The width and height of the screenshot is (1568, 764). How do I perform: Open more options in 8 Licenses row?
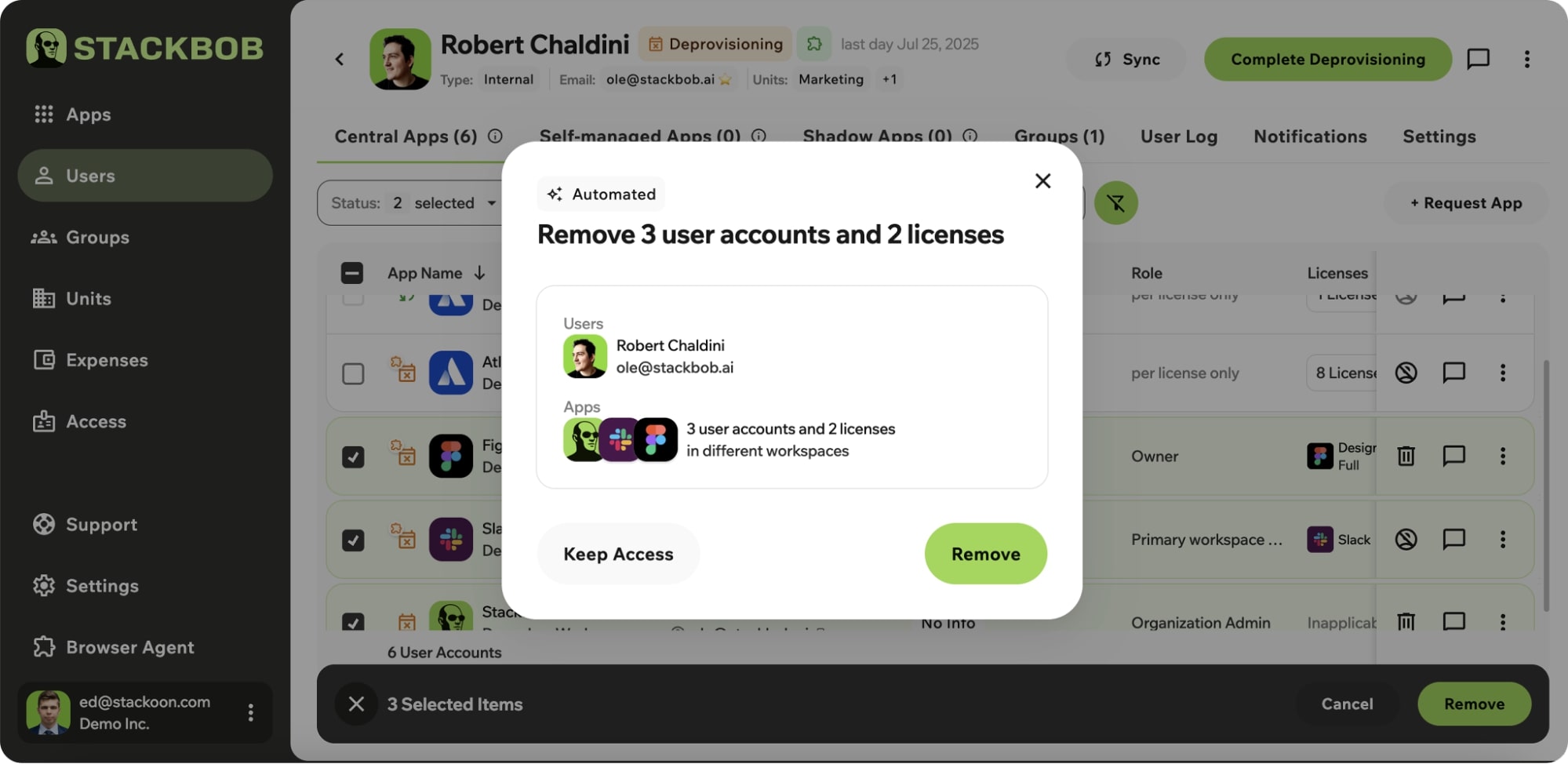1503,373
